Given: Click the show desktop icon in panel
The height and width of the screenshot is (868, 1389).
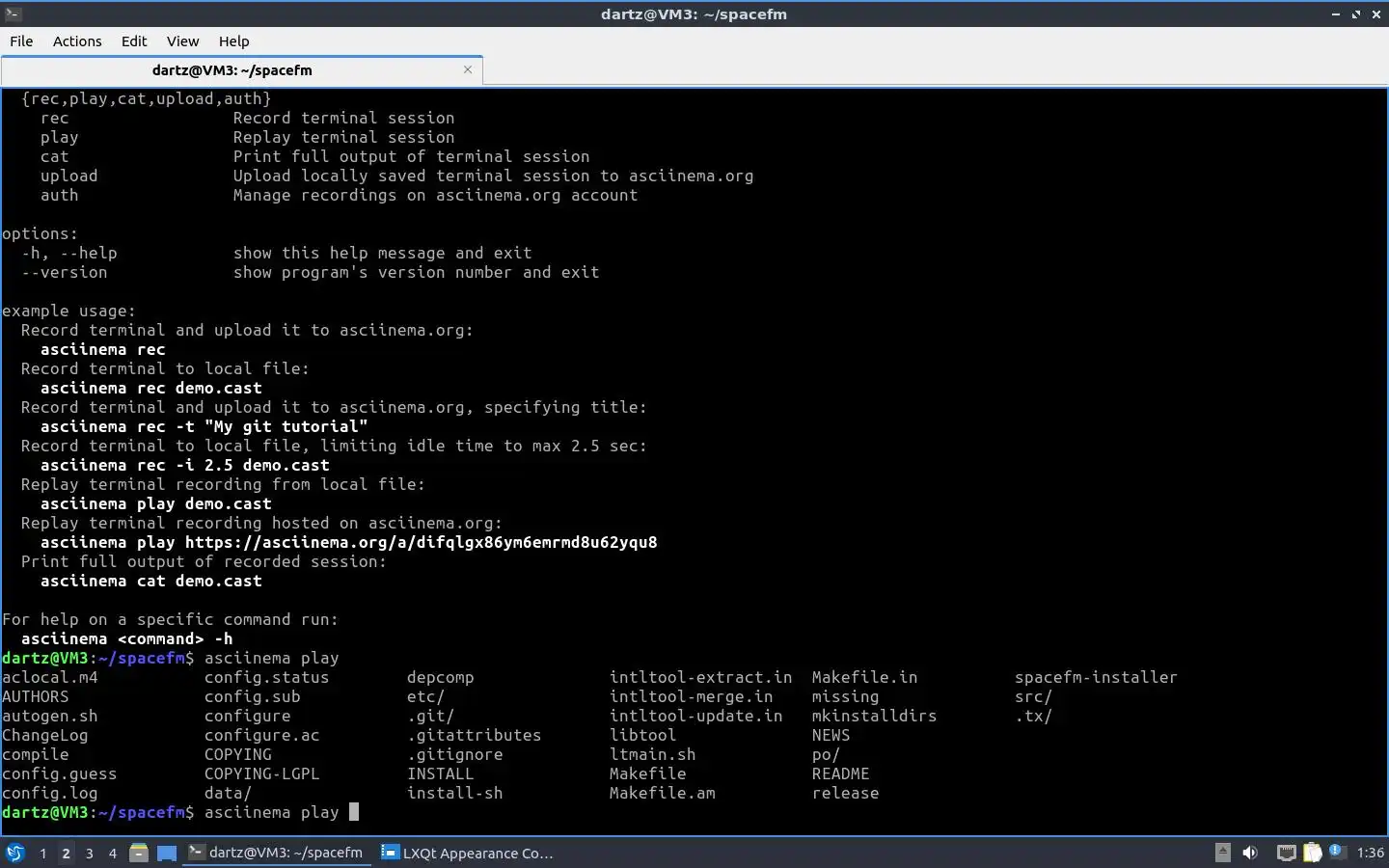Looking at the screenshot, I should pyautogui.click(x=167, y=853).
